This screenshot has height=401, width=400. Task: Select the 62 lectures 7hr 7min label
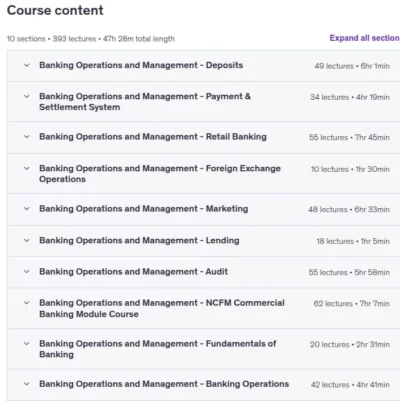352,304
